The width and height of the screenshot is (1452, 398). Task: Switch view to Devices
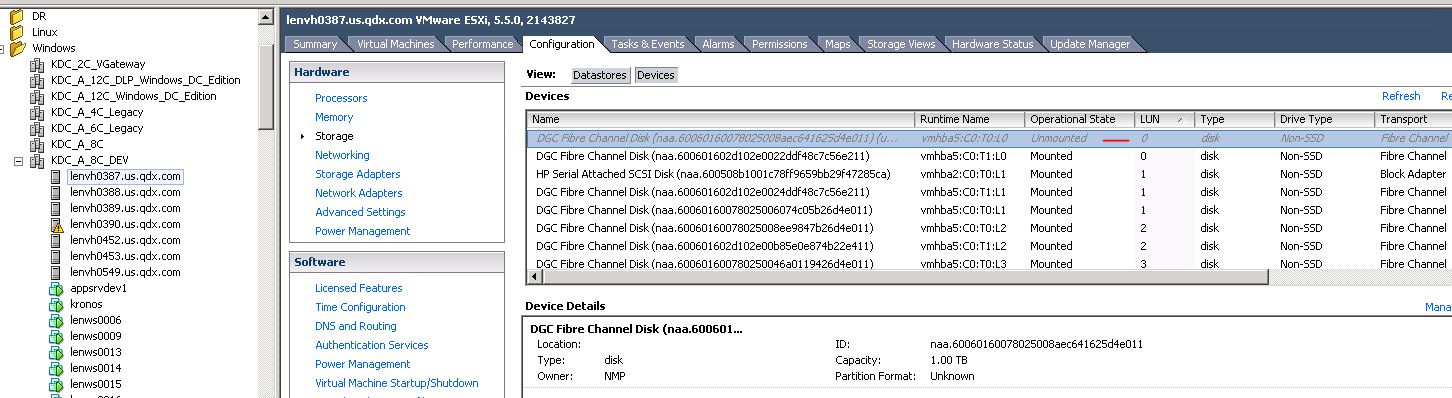655,75
